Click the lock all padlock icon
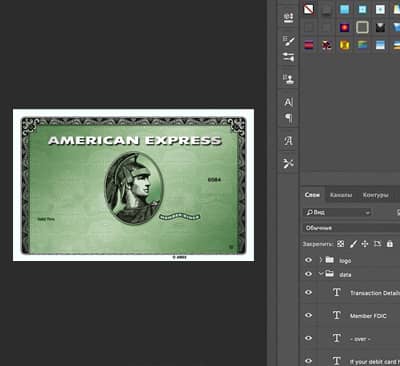 coord(390,244)
